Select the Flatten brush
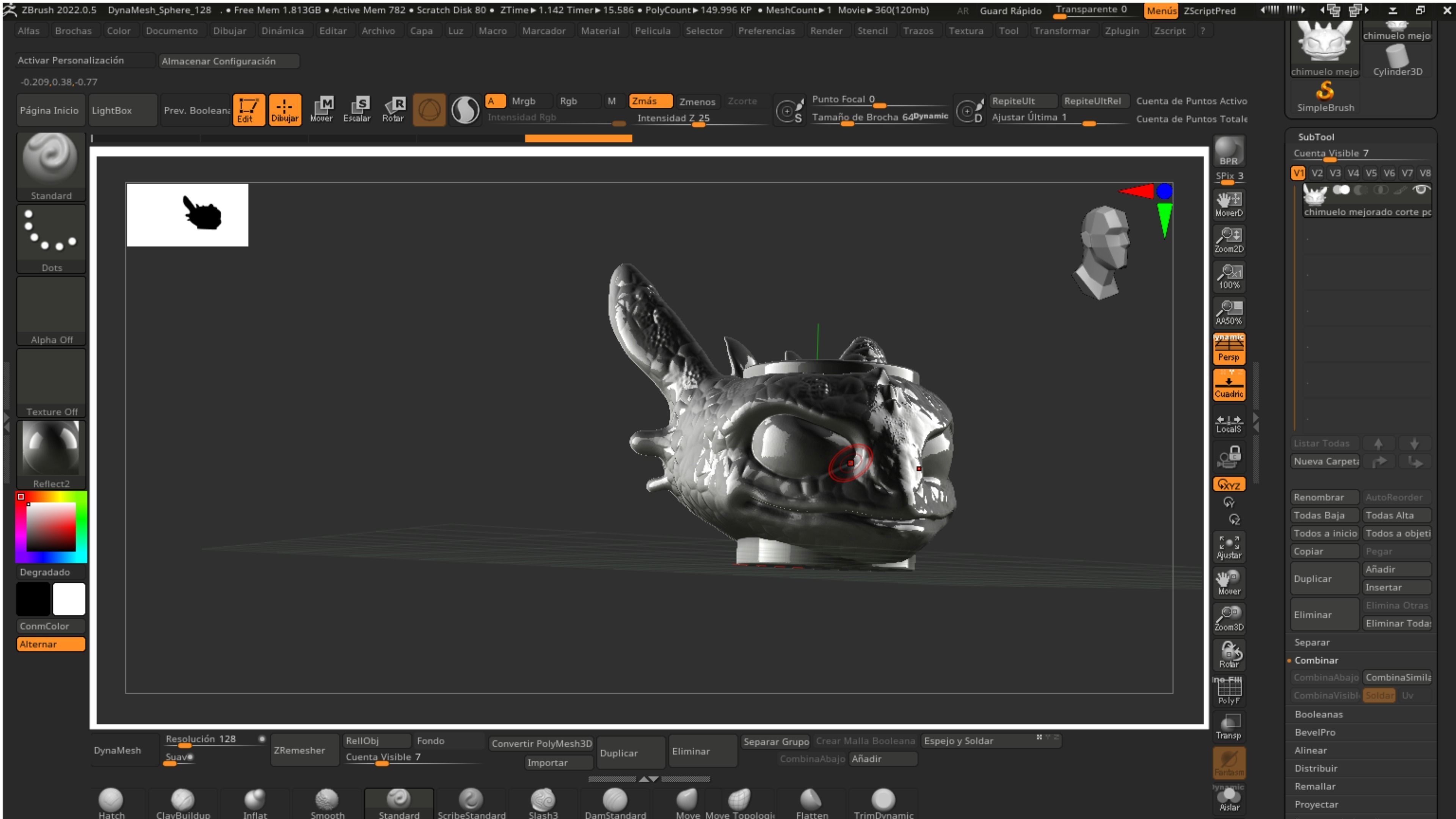 pyautogui.click(x=812, y=804)
